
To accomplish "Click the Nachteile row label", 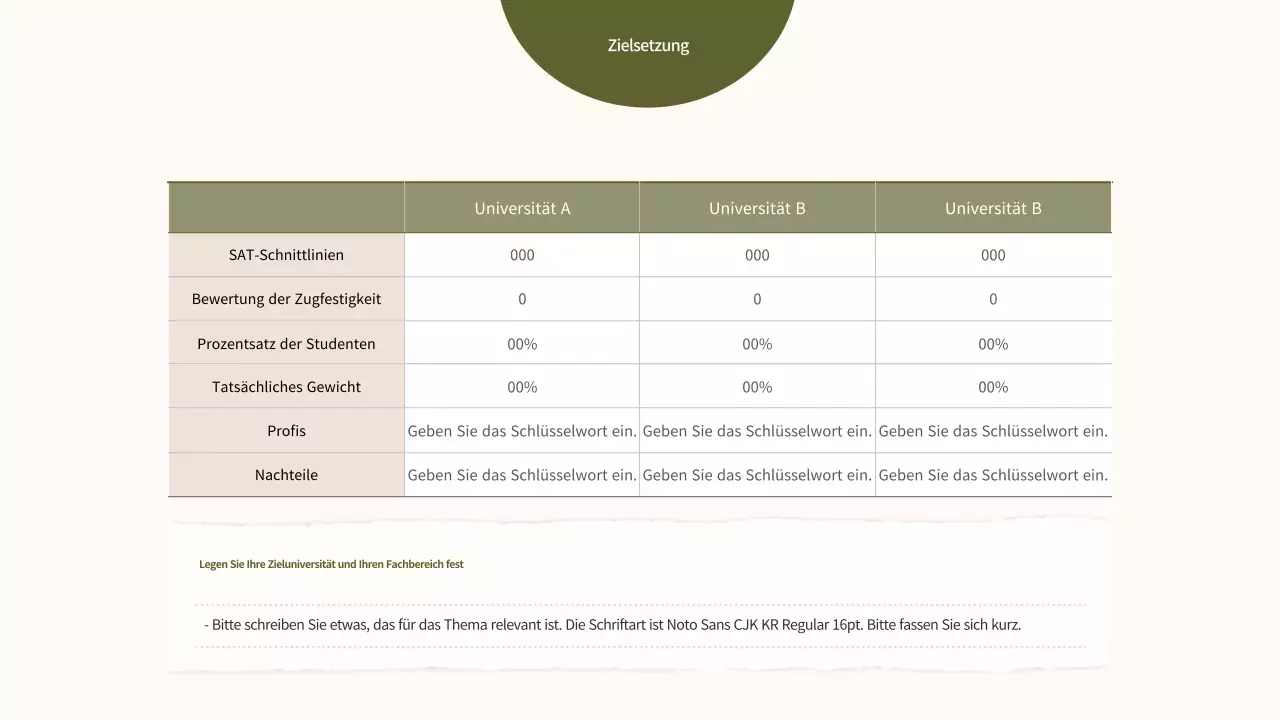I will point(286,475).
